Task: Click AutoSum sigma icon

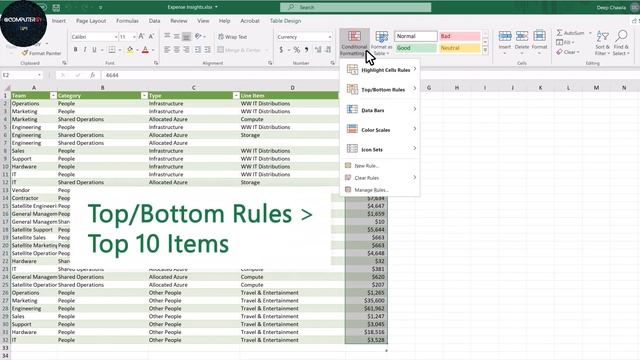Action: 560,33
